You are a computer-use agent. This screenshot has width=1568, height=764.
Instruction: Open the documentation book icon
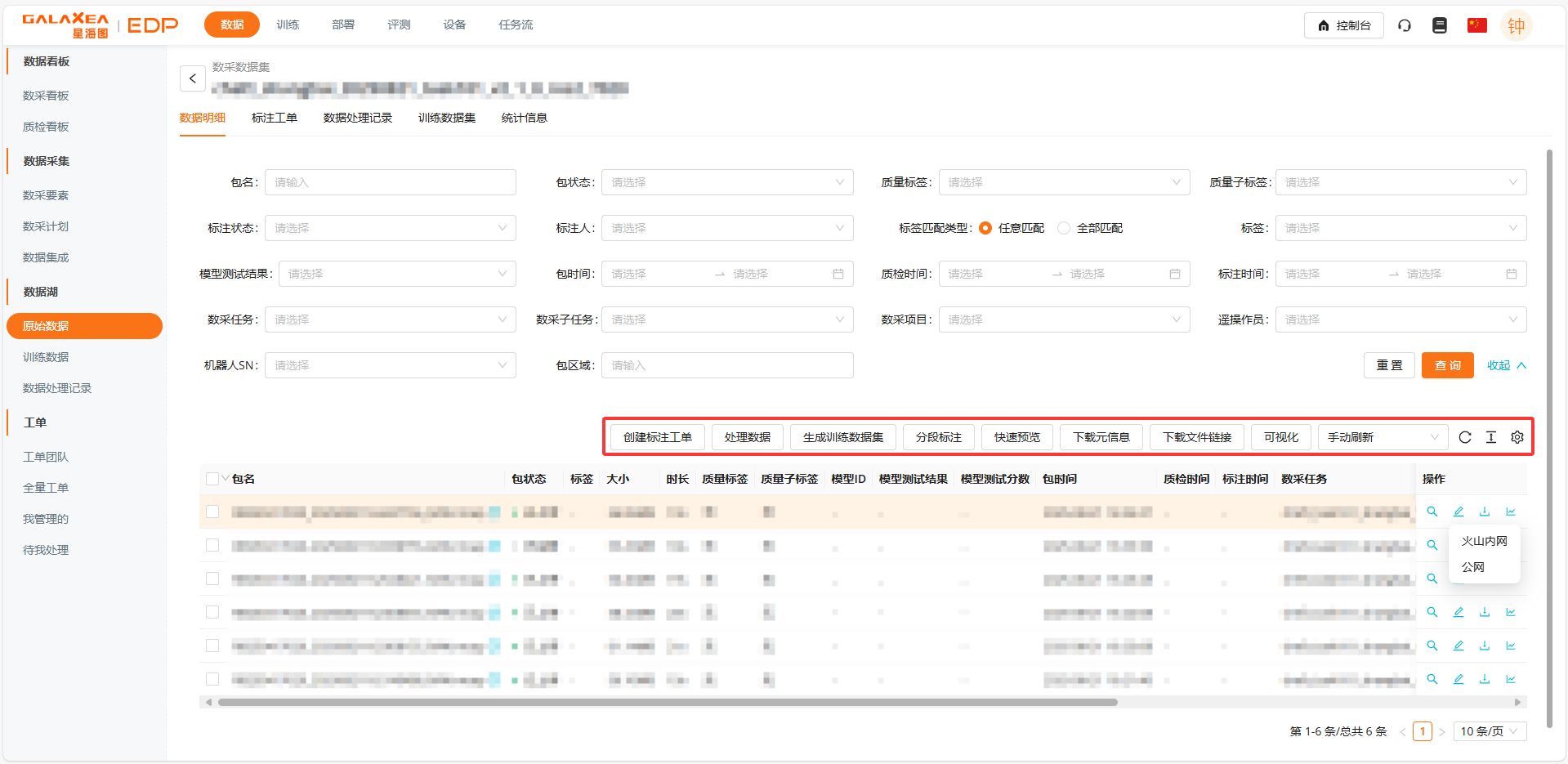pos(1440,25)
